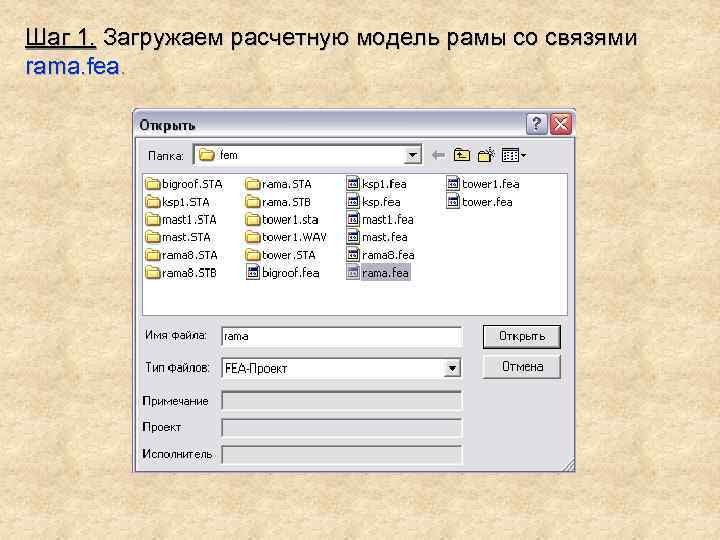Create a new folder
The image size is (720, 540).
[486, 155]
